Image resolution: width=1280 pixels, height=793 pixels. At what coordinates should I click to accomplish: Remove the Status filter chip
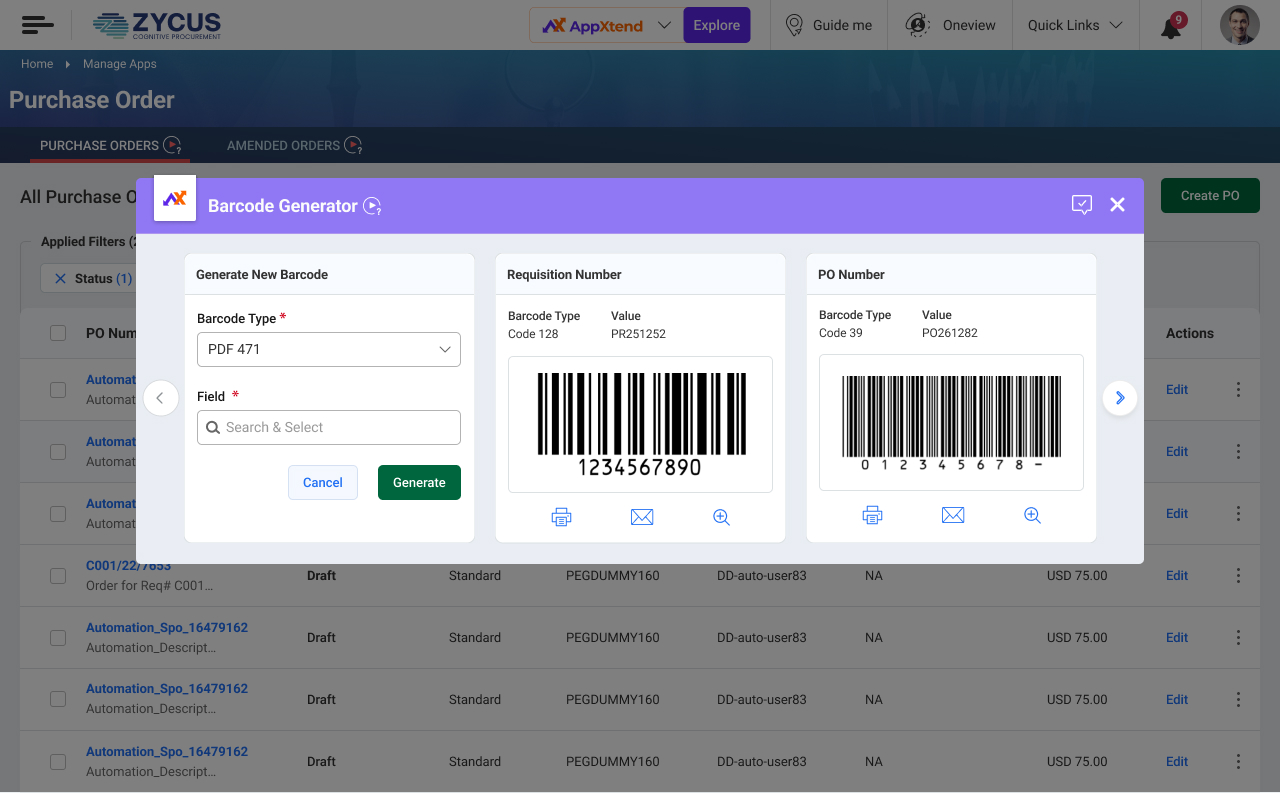coord(60,279)
